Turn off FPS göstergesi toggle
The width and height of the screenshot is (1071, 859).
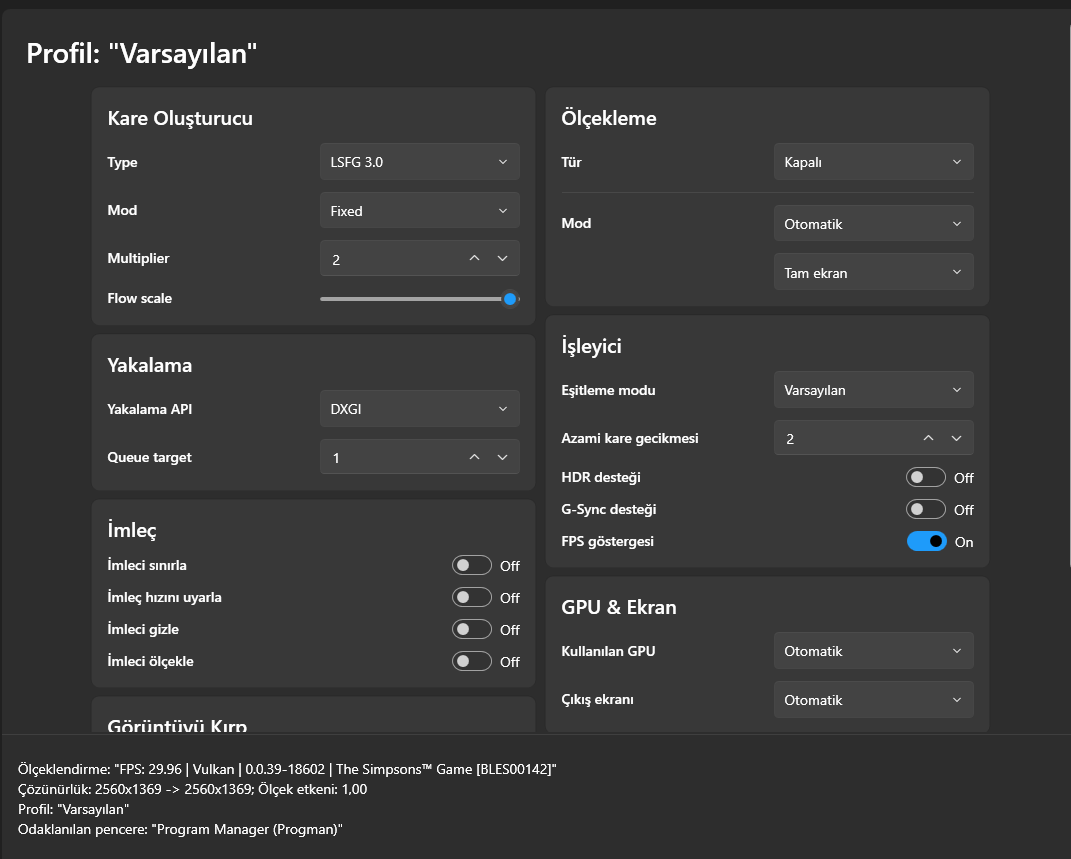pos(926,542)
